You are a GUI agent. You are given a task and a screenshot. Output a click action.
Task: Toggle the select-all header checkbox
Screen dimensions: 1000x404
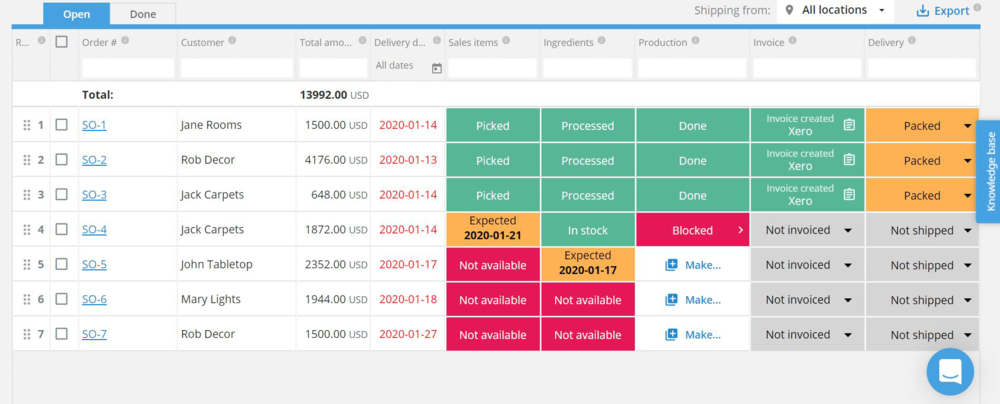61,41
